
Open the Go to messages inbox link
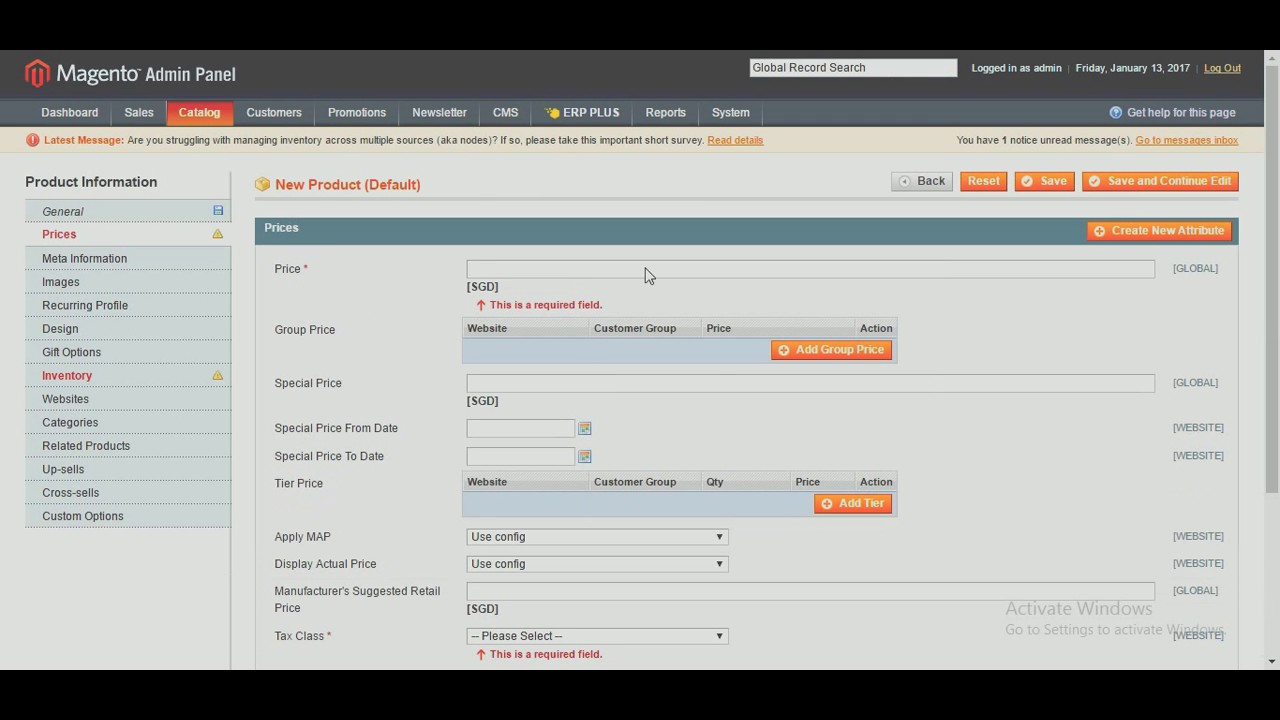[1187, 140]
